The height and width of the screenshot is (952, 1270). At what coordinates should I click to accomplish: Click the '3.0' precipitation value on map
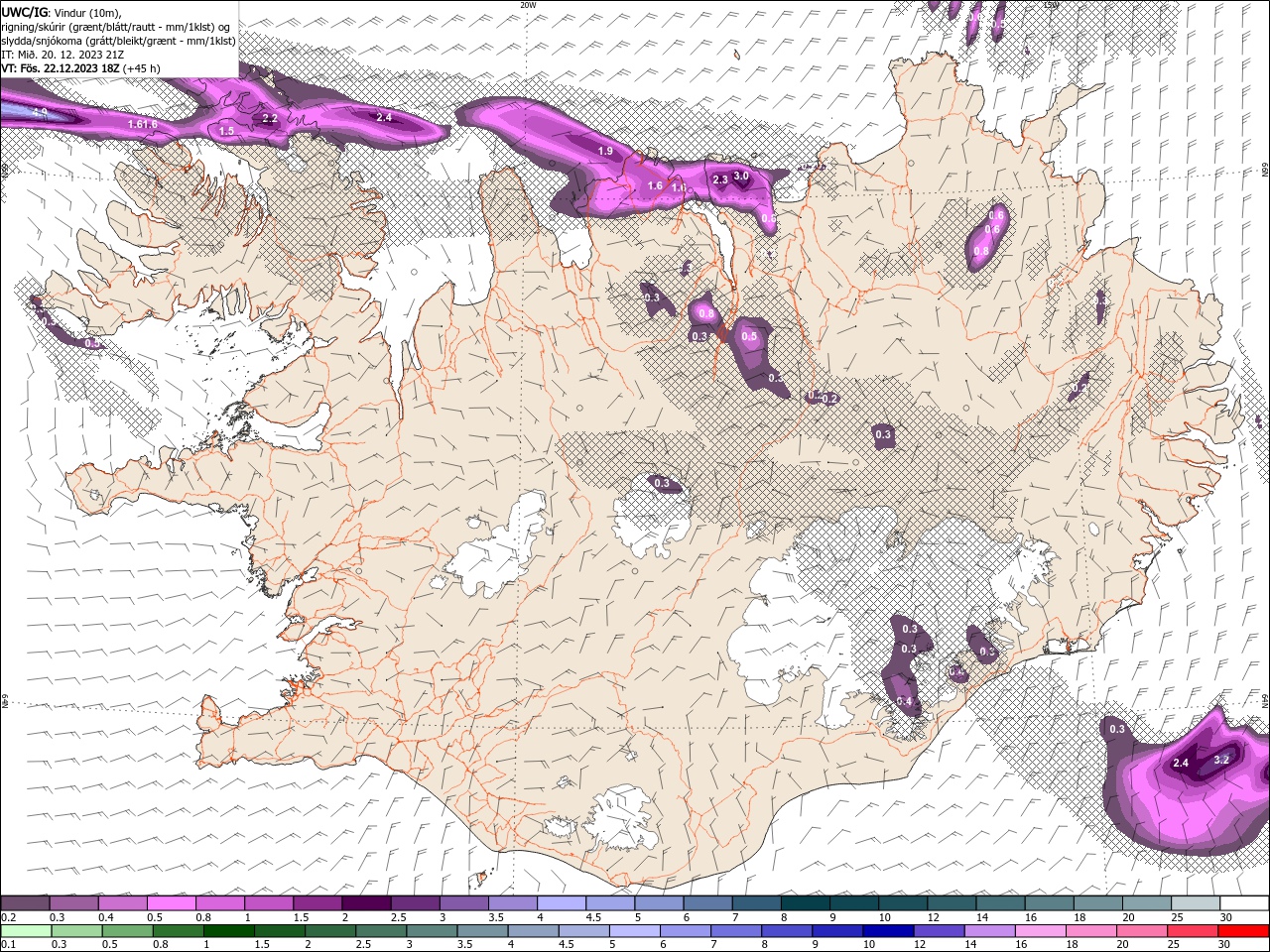point(740,176)
